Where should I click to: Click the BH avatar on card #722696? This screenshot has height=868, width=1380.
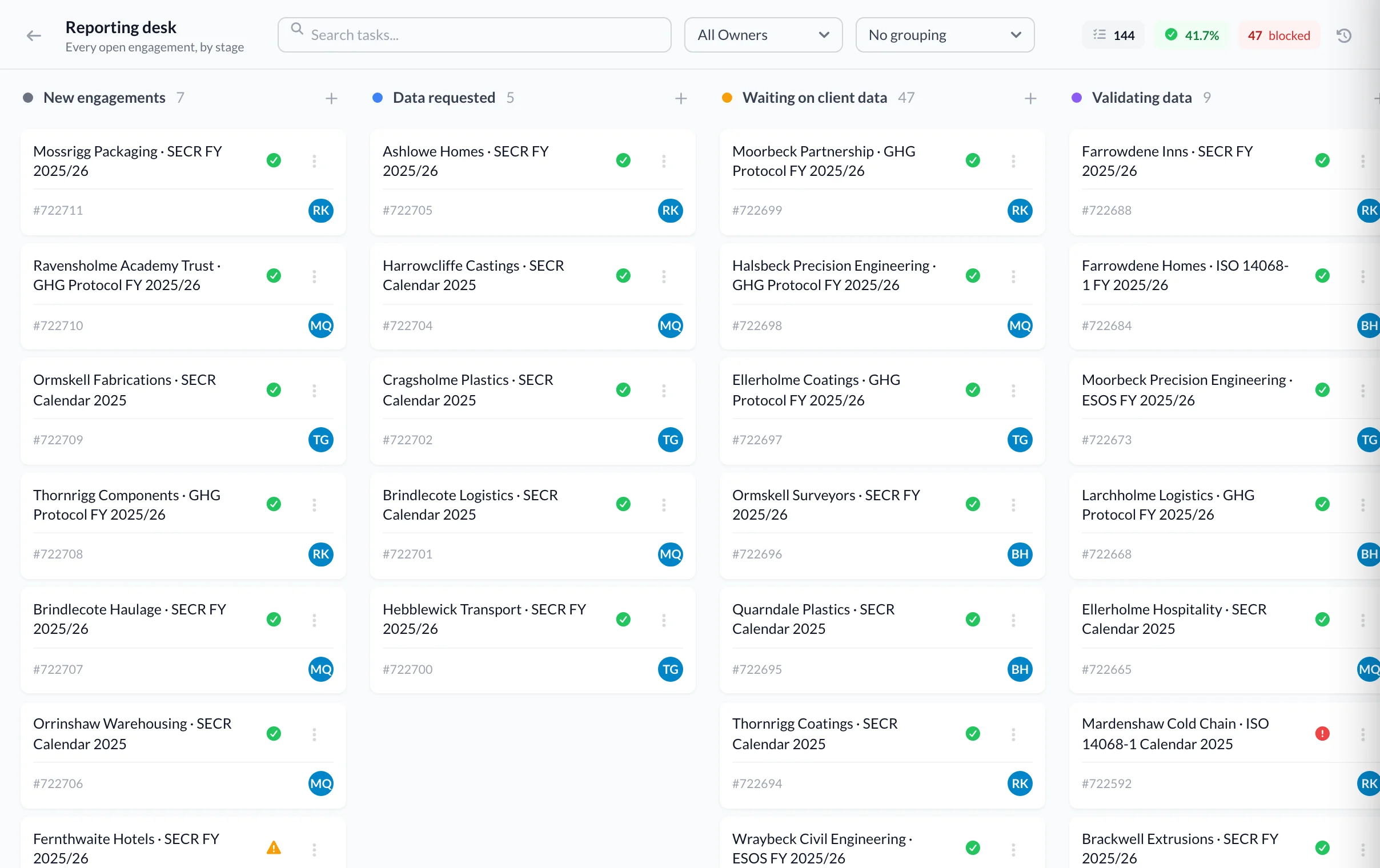tap(1020, 554)
